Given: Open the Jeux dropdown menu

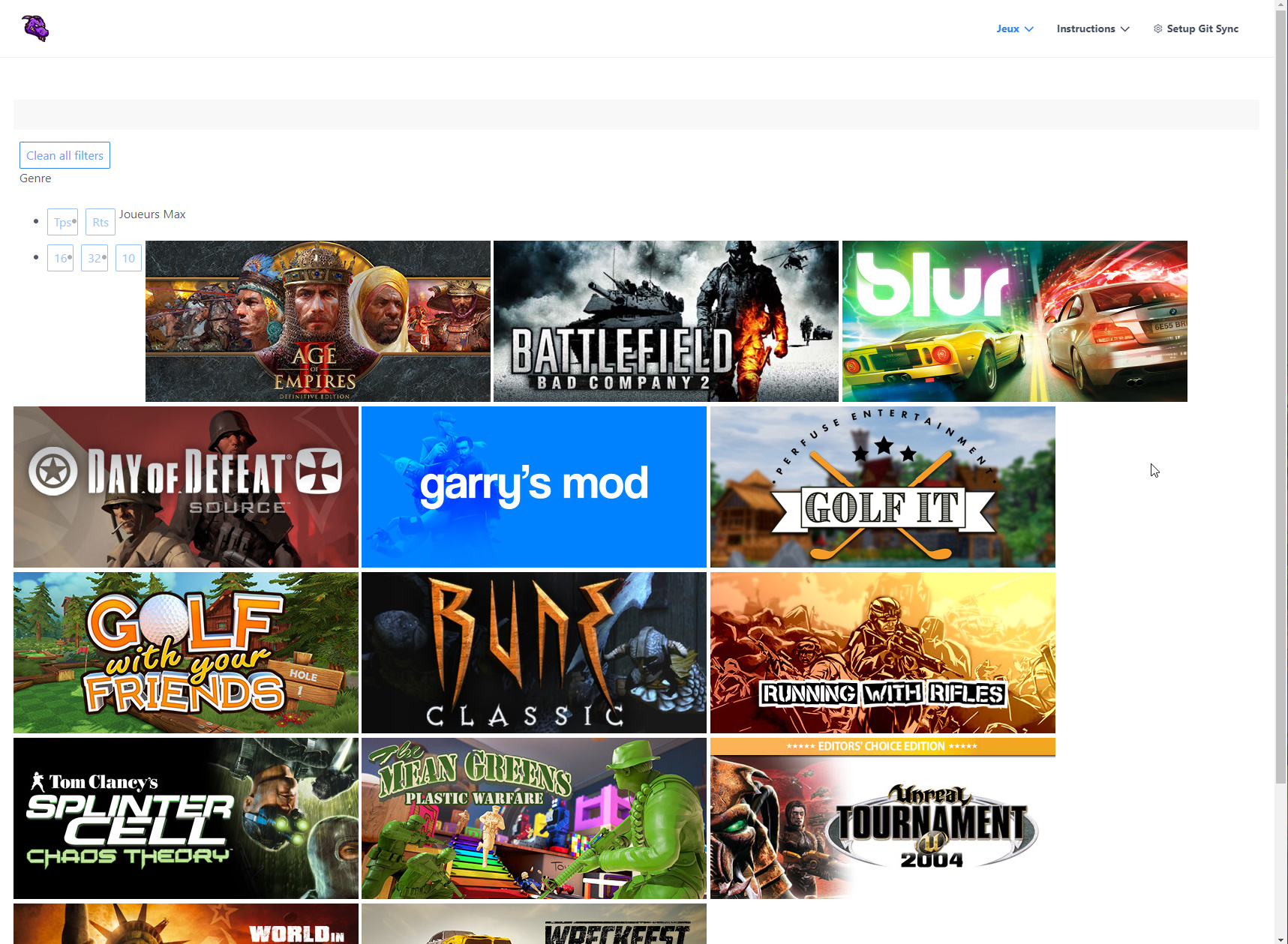Looking at the screenshot, I should [x=1015, y=28].
